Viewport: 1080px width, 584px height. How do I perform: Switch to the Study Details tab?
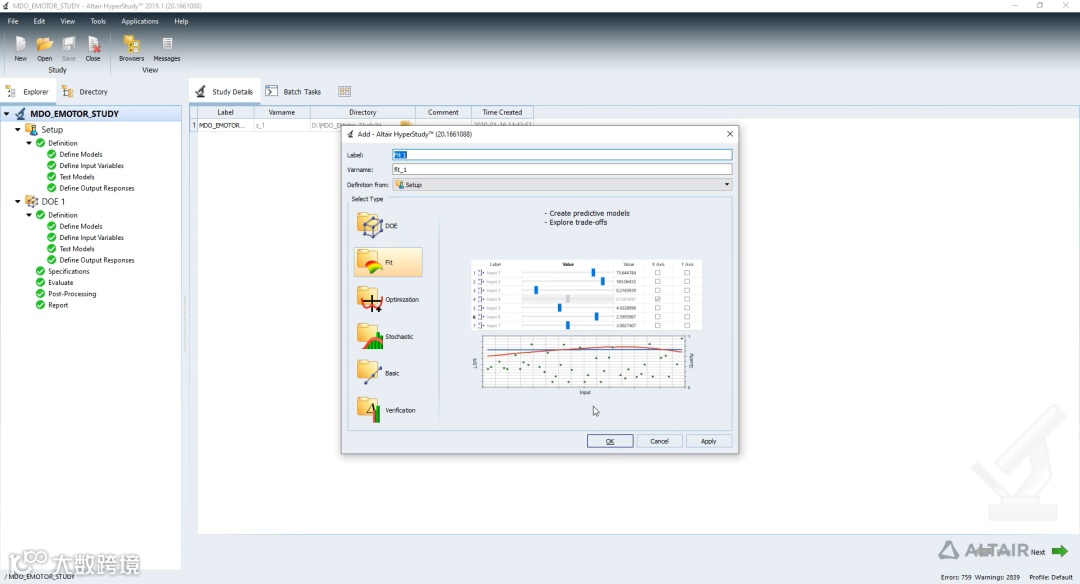pyautogui.click(x=225, y=92)
